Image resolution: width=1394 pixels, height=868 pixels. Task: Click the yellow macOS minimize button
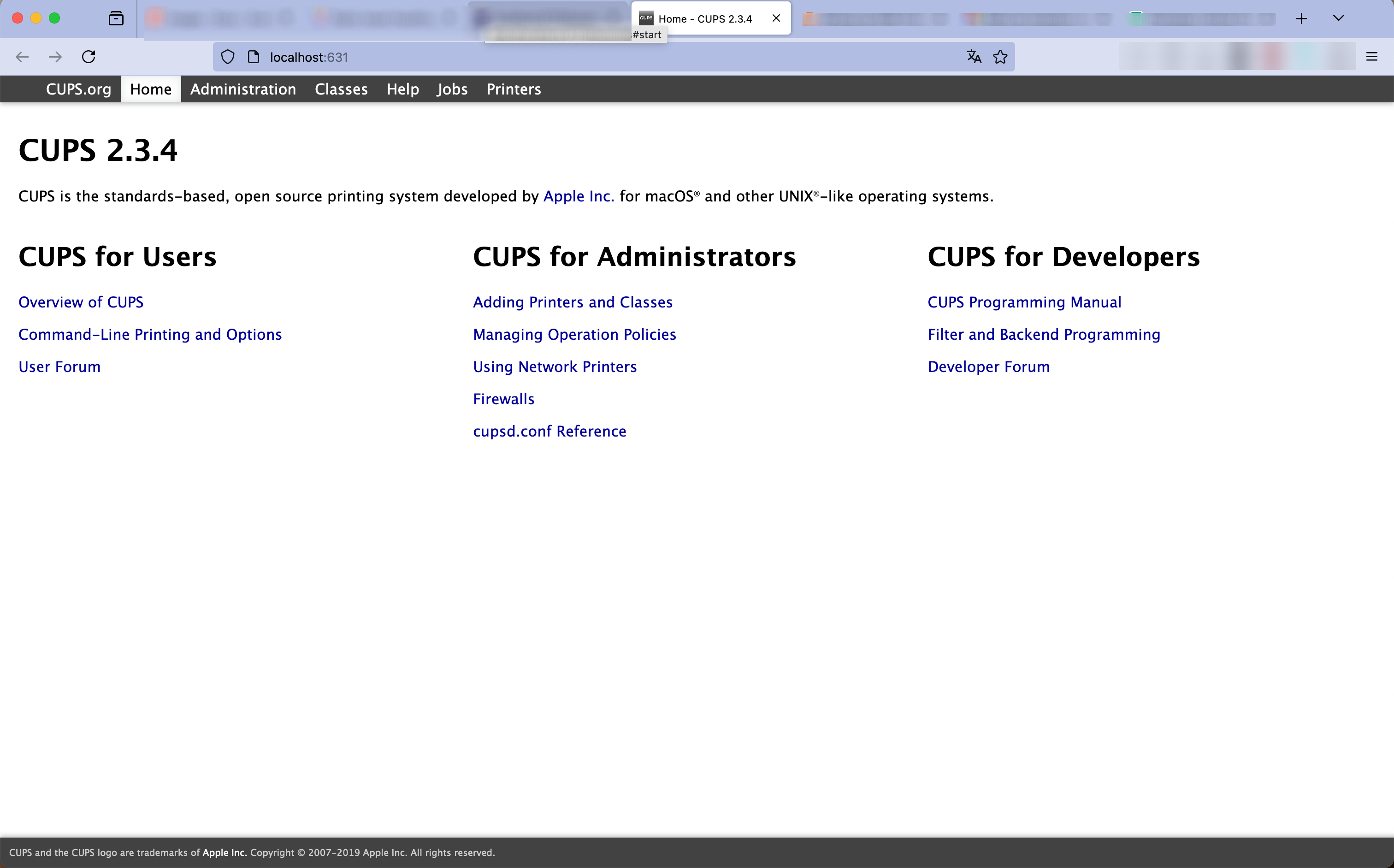[36, 18]
